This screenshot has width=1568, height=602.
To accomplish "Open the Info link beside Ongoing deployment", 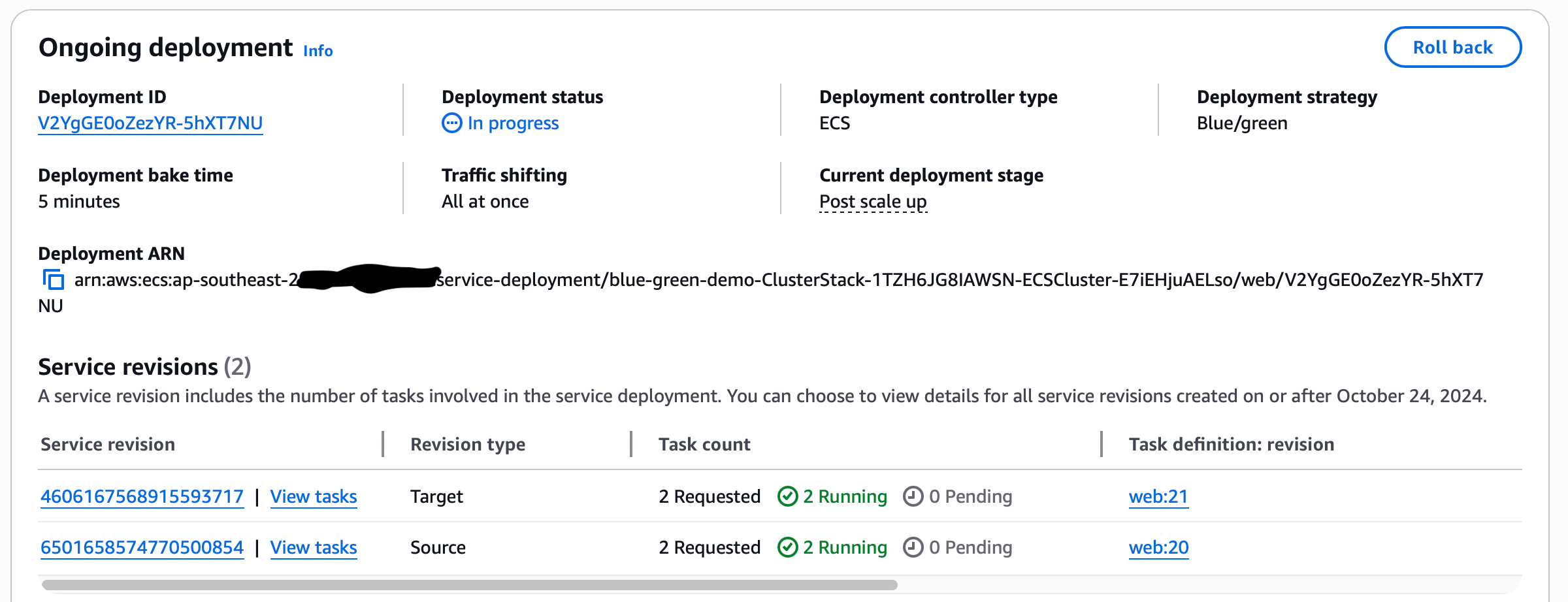I will [318, 51].
